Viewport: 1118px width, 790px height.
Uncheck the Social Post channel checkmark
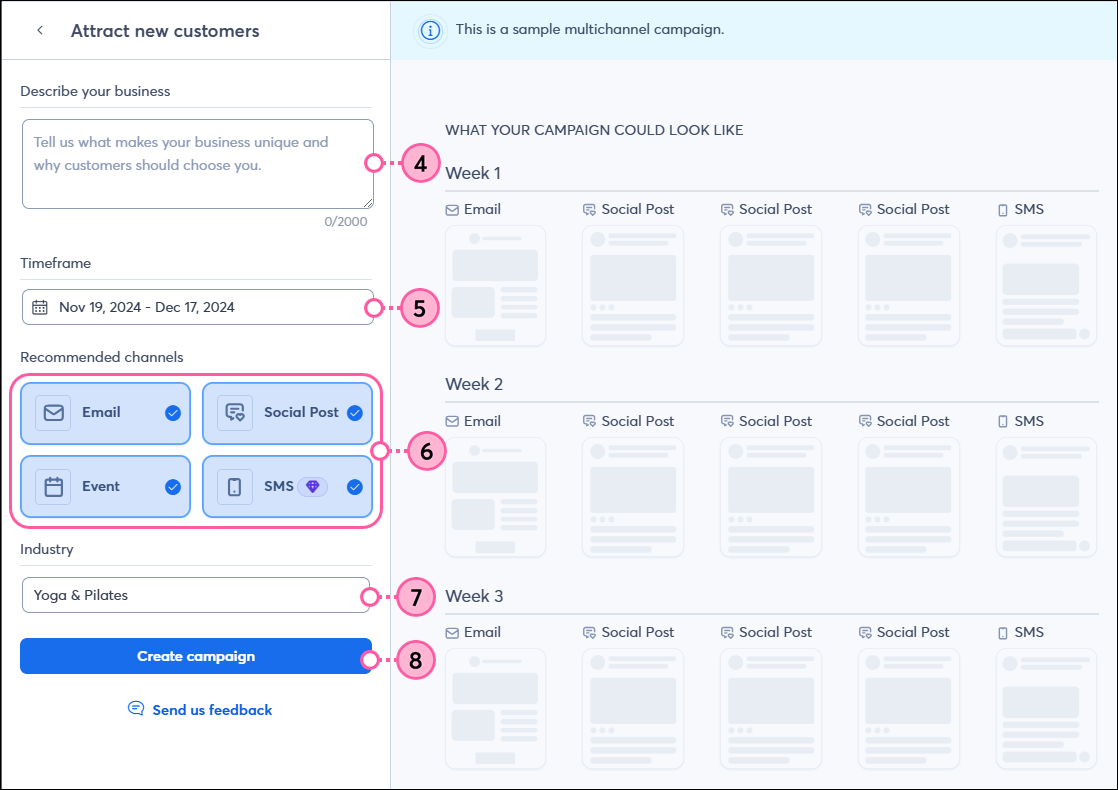point(354,413)
